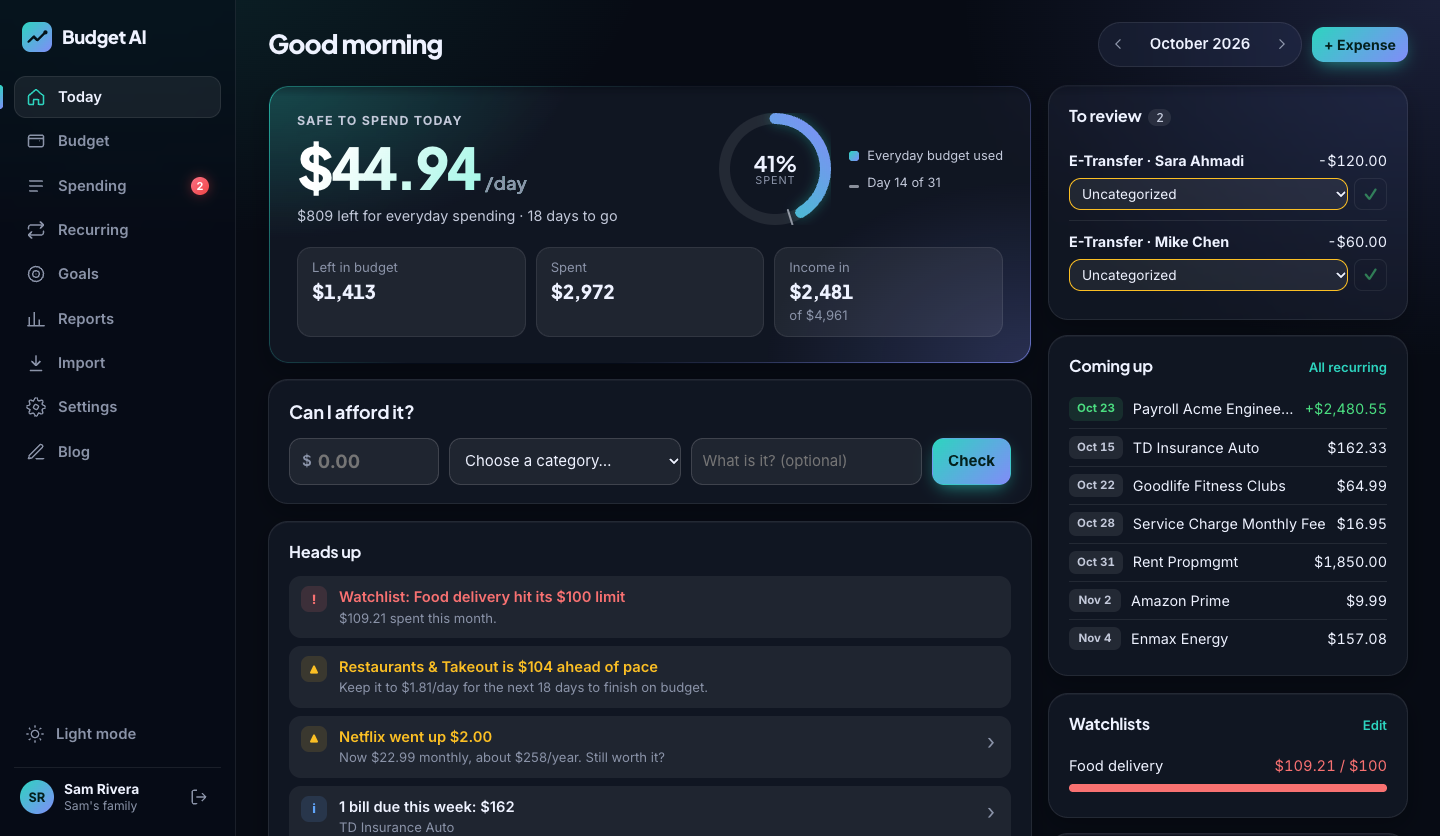Image resolution: width=1440 pixels, height=836 pixels.
Task: Open the Goals menu item
Action: [117, 274]
